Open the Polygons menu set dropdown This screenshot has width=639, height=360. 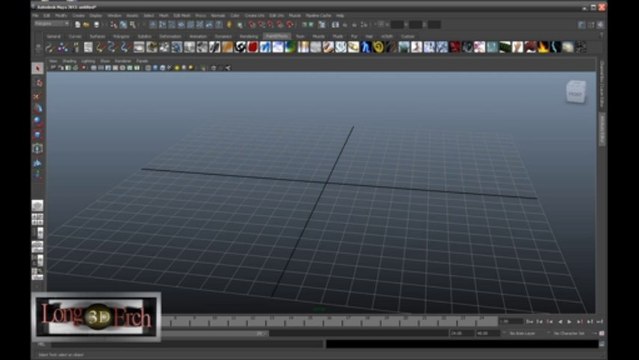pyautogui.click(x=52, y=24)
